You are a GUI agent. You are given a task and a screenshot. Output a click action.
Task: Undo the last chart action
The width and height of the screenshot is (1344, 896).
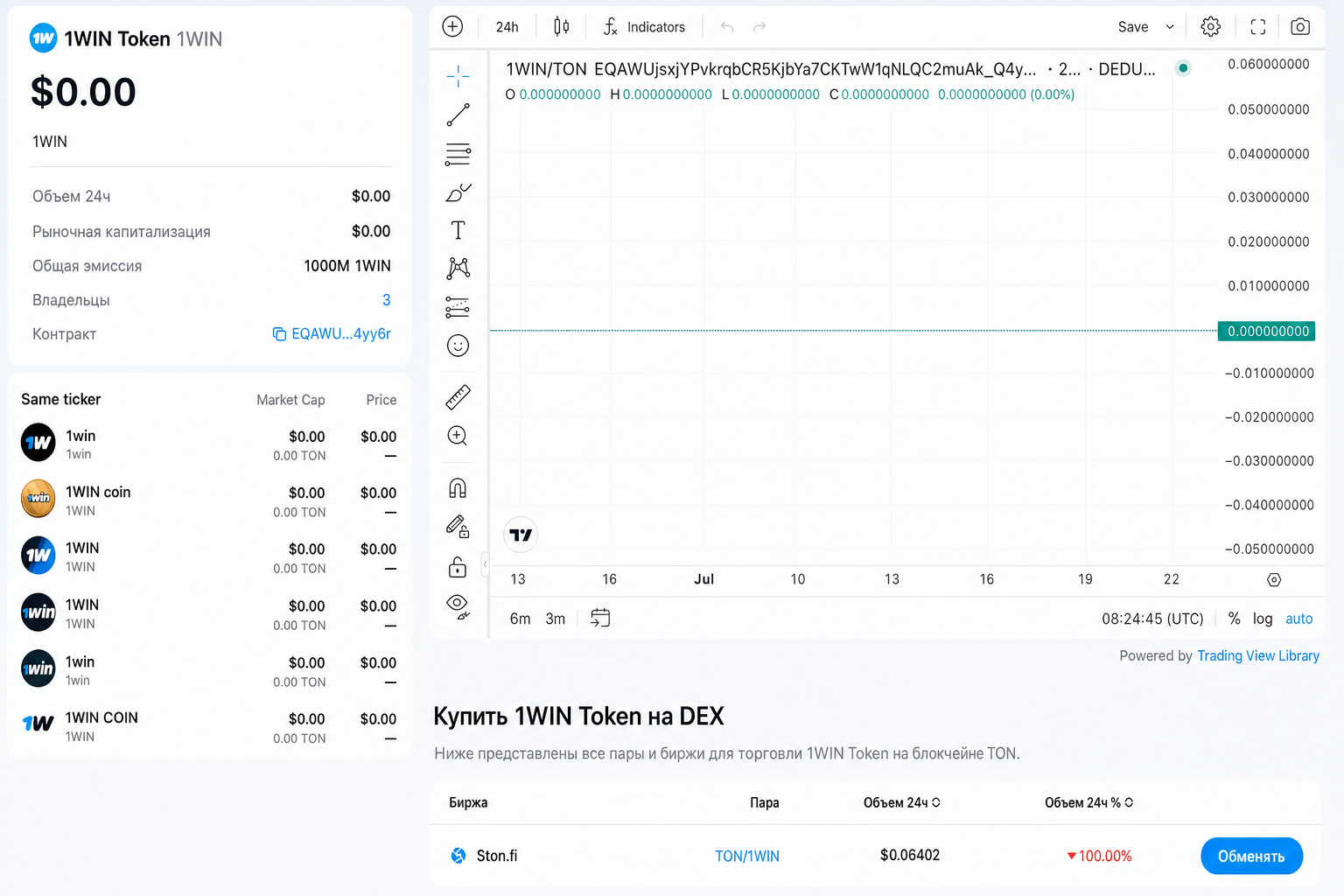727,27
